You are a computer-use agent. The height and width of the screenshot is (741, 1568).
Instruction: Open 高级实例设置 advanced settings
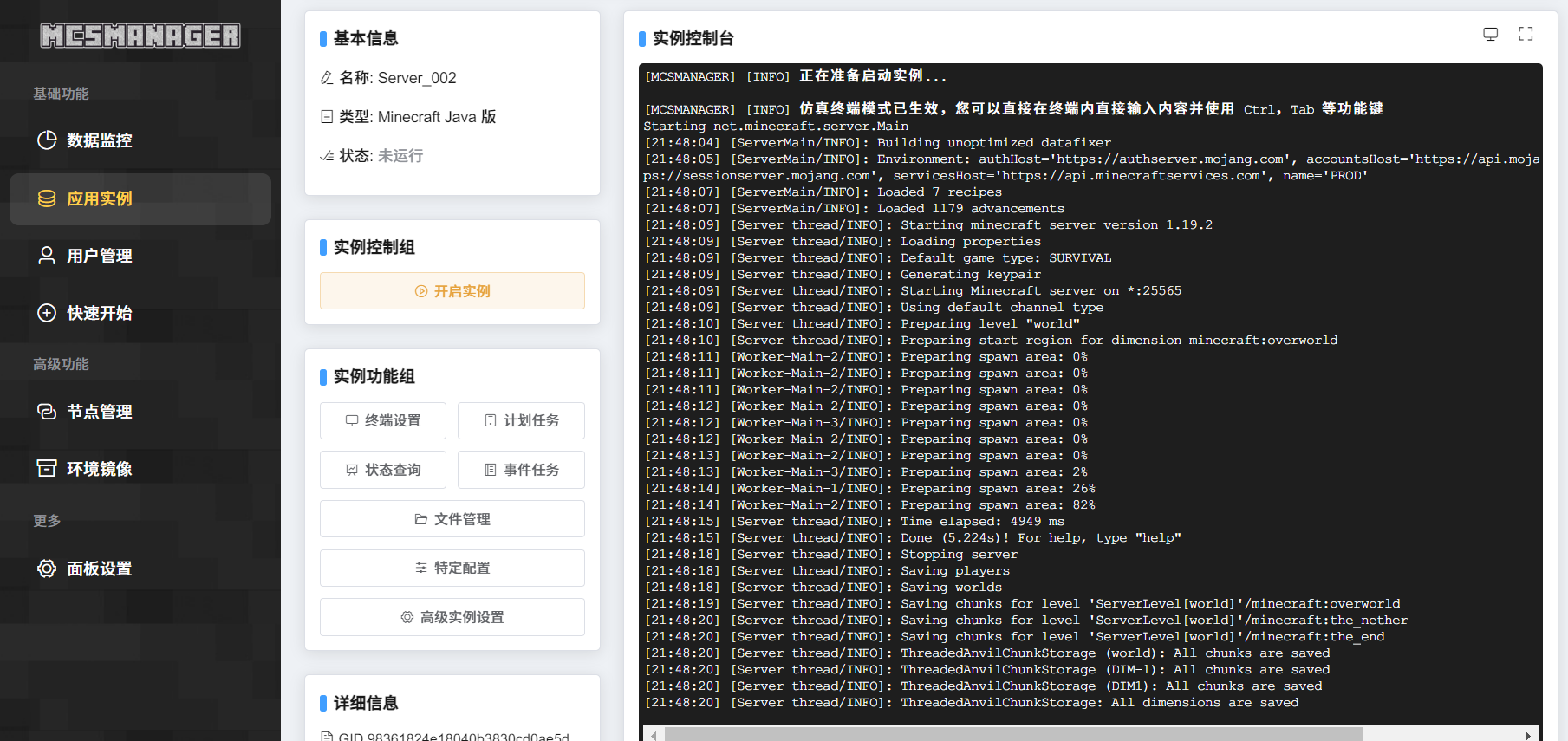(x=452, y=617)
